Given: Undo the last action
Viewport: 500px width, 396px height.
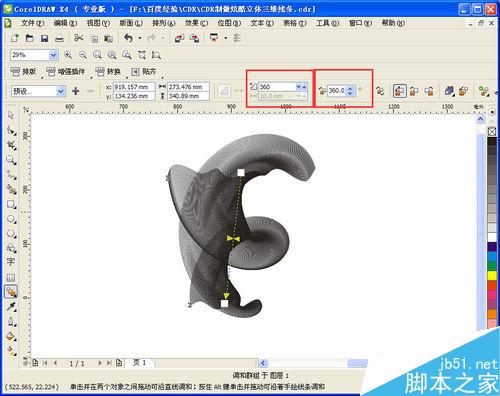Looking at the screenshot, I should click(x=128, y=38).
